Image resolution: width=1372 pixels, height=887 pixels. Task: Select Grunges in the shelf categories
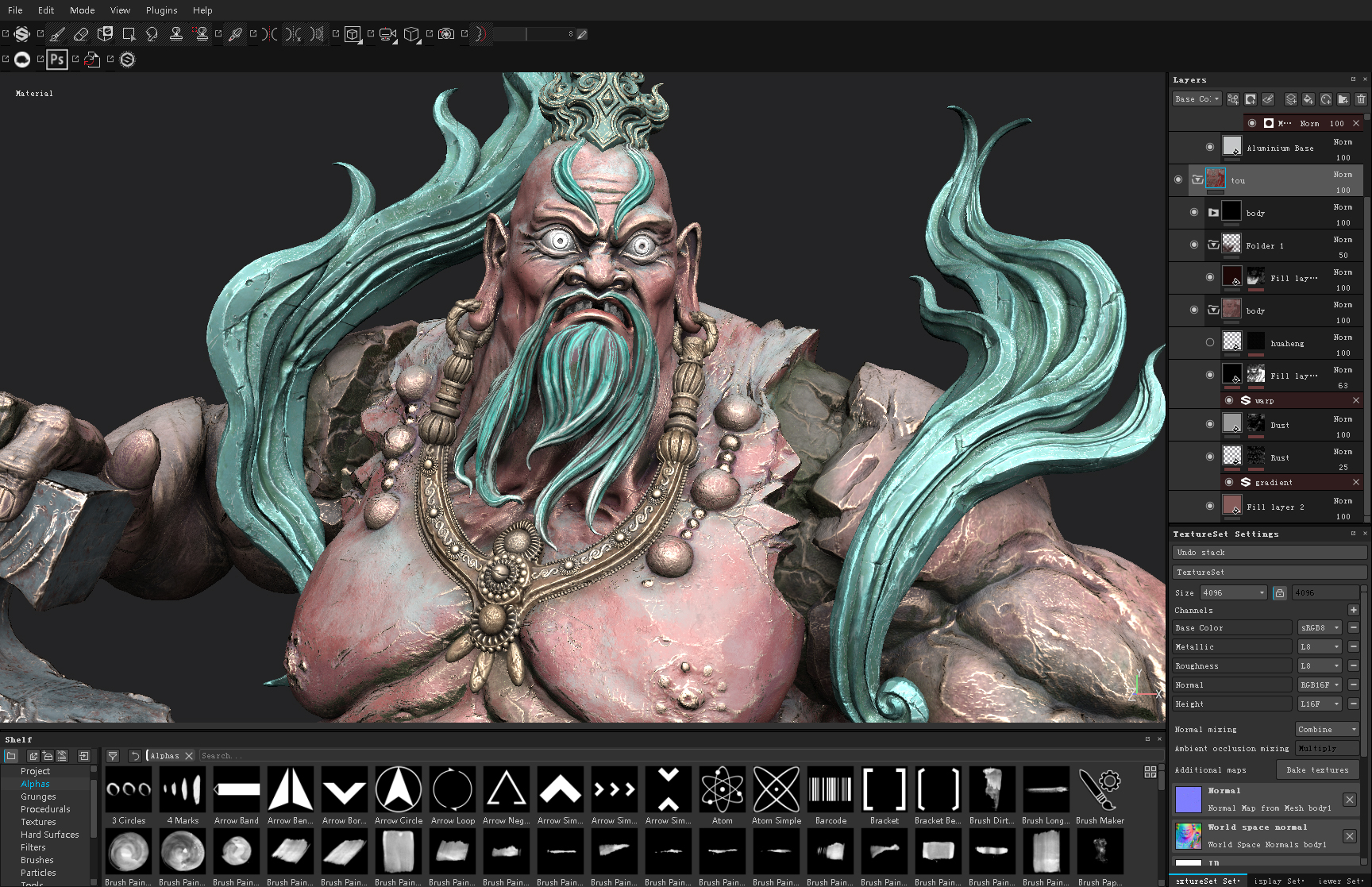click(38, 796)
